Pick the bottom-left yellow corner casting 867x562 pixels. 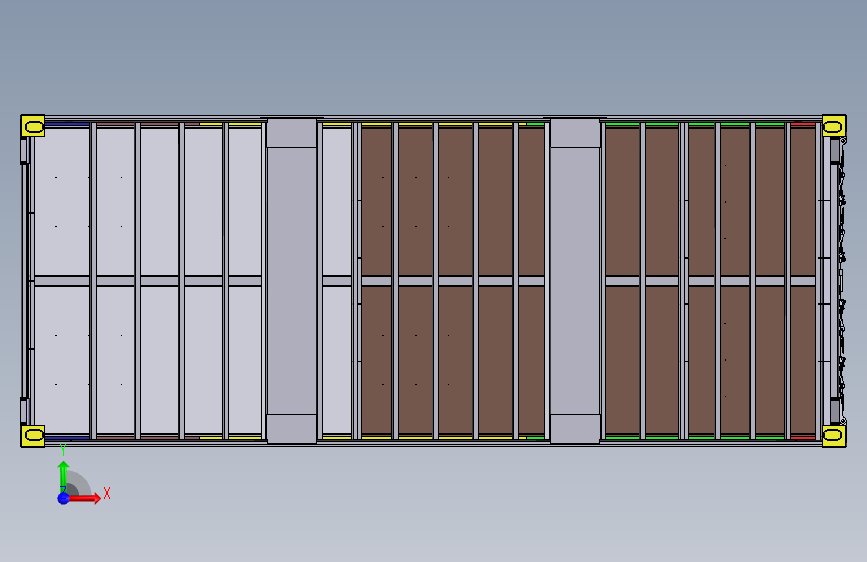click(x=33, y=435)
